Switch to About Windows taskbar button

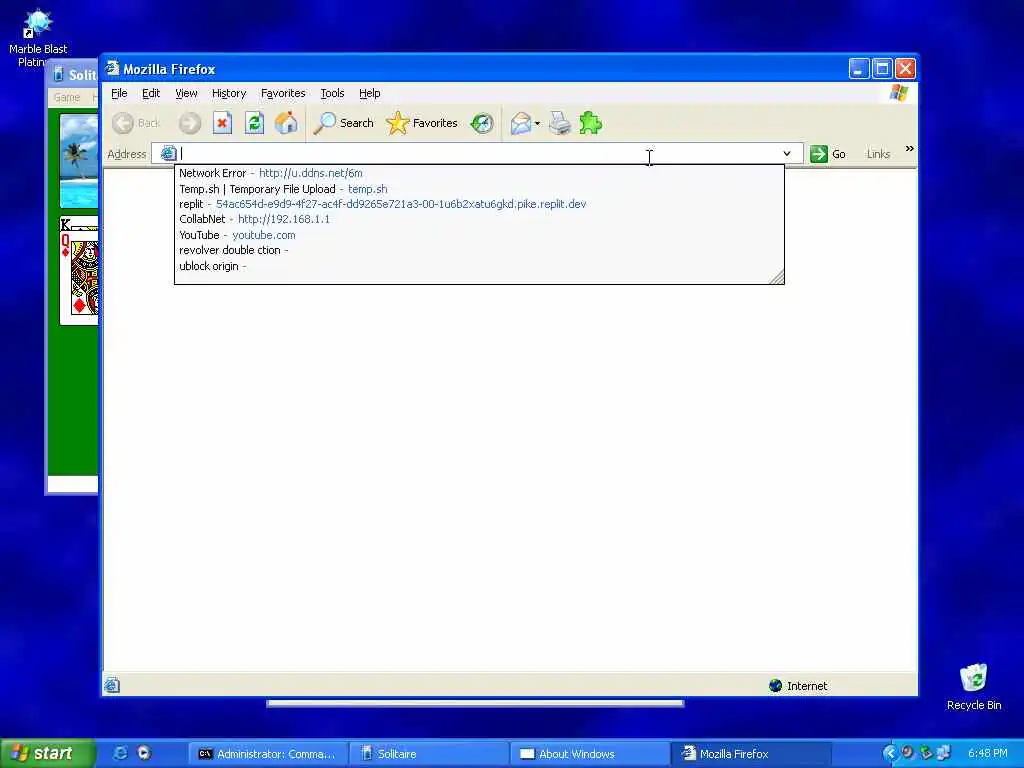(x=590, y=754)
